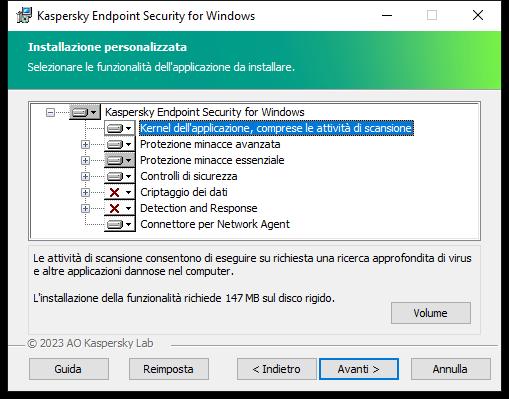Select Protezione minacce essenziale label

[x=212, y=160]
